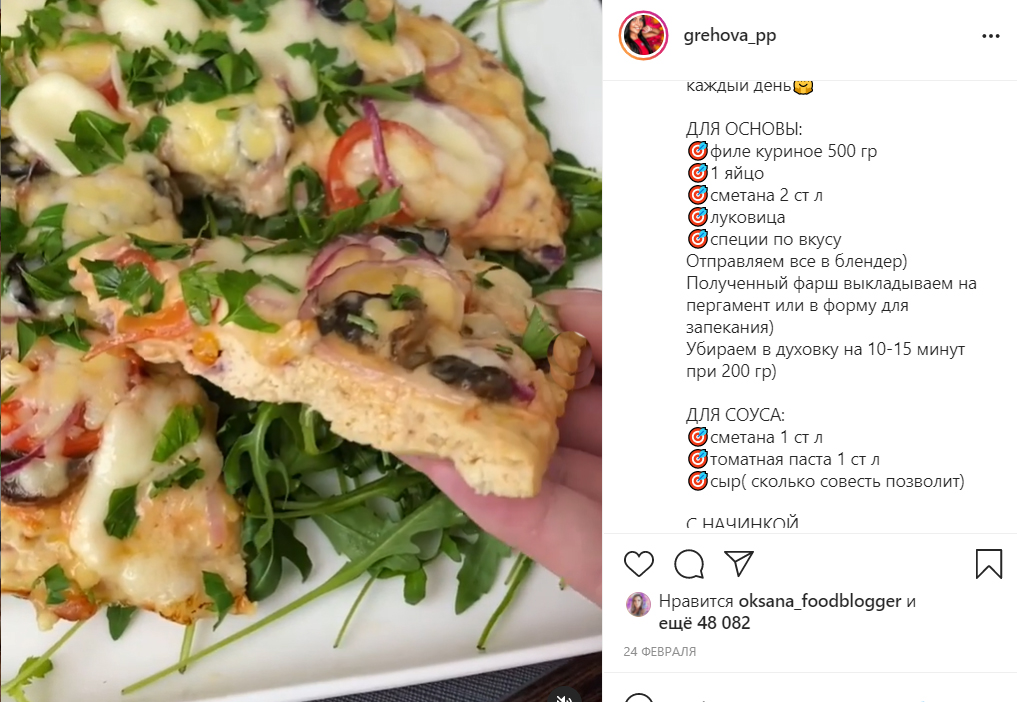
Task: Click the caption line "филе куриное 500 гр"
Action: (782, 151)
